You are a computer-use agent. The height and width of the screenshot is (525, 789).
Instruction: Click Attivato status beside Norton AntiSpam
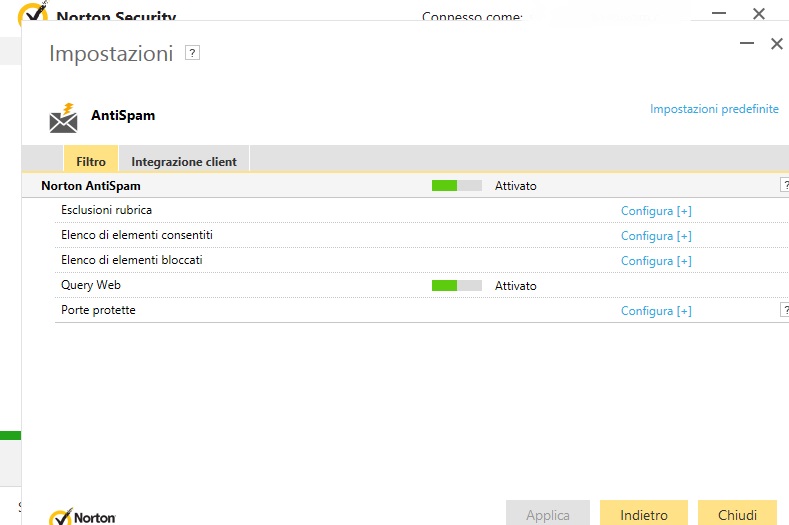(x=515, y=186)
